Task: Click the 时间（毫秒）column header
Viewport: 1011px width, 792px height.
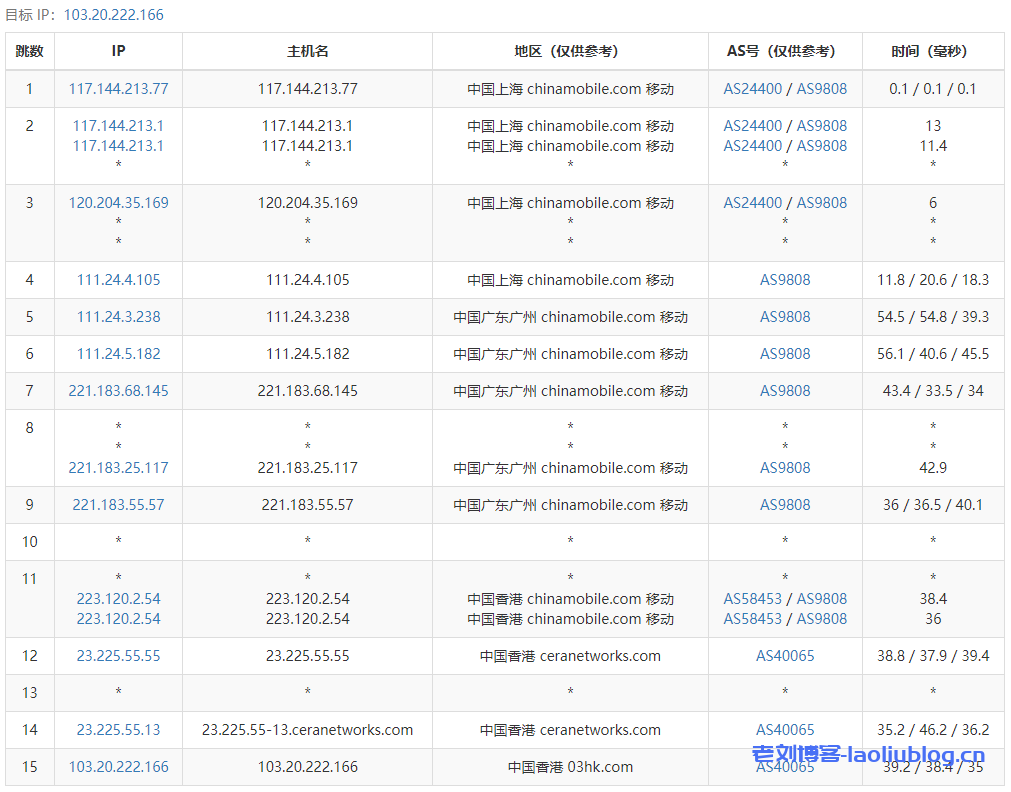Action: point(932,51)
